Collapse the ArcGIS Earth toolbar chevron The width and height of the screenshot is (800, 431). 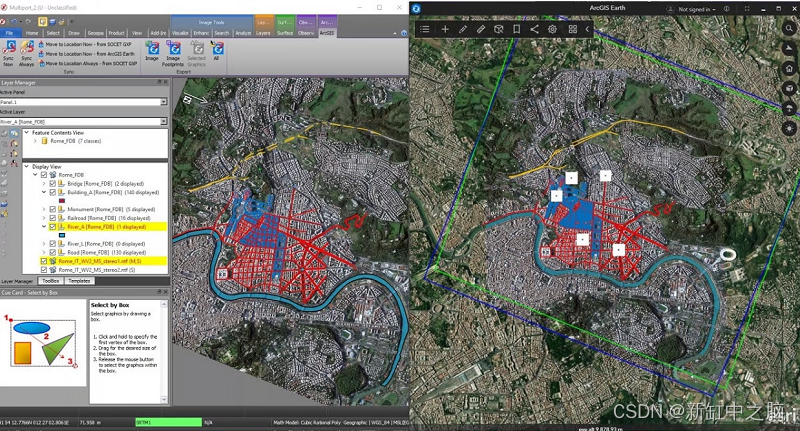(x=587, y=29)
